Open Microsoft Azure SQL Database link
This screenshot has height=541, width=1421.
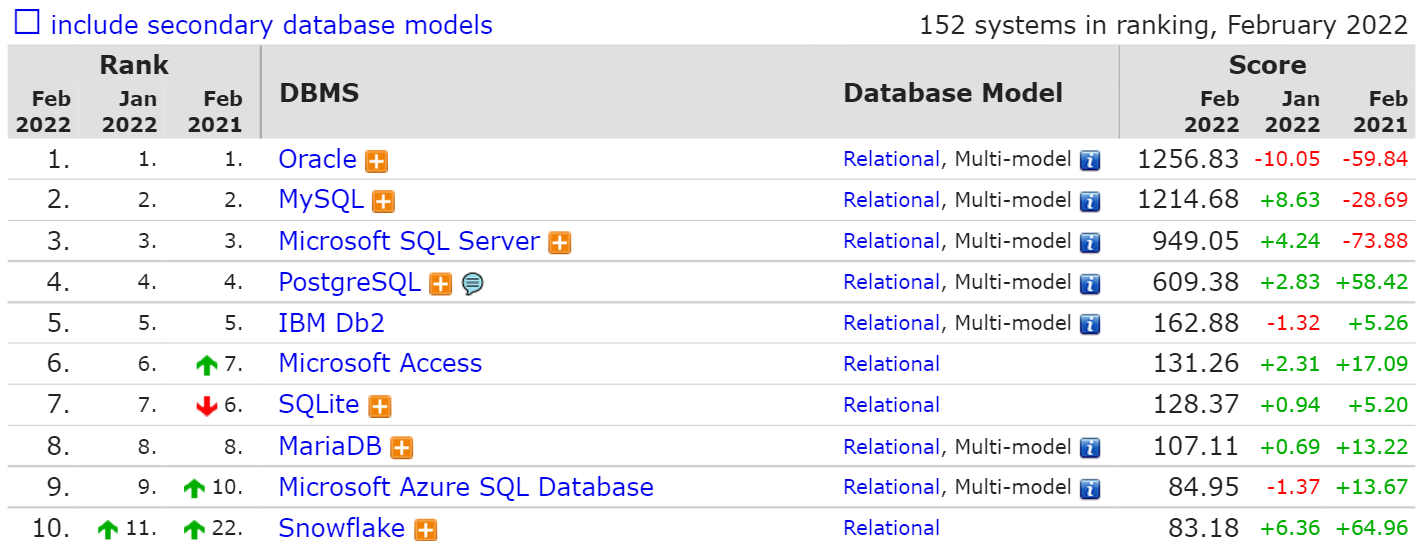pyautogui.click(x=466, y=487)
